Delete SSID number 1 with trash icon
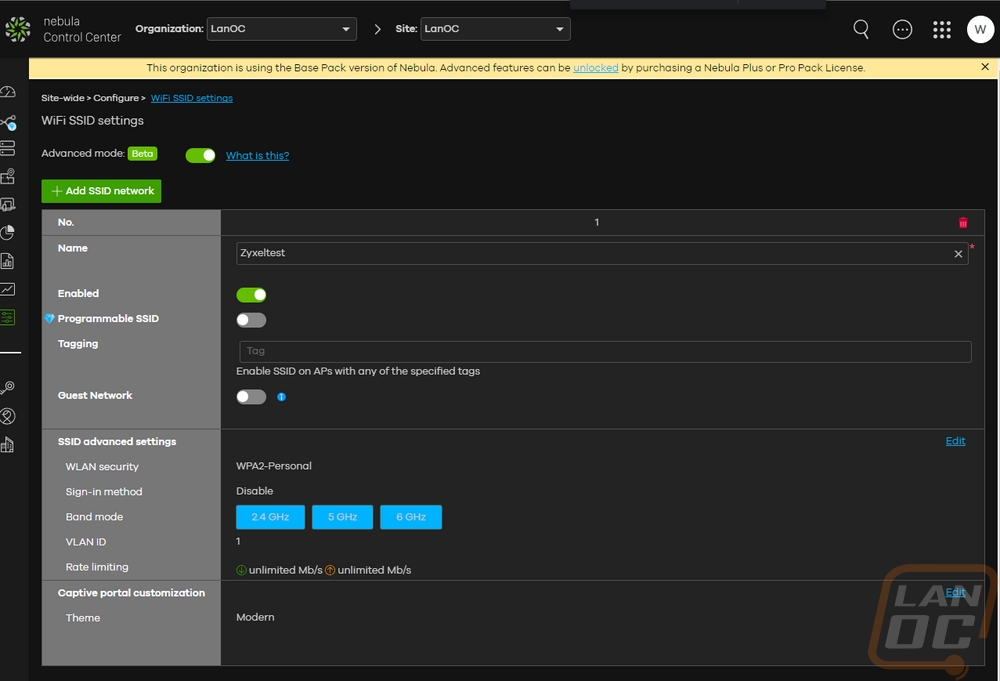This screenshot has width=1000, height=681. (x=963, y=223)
